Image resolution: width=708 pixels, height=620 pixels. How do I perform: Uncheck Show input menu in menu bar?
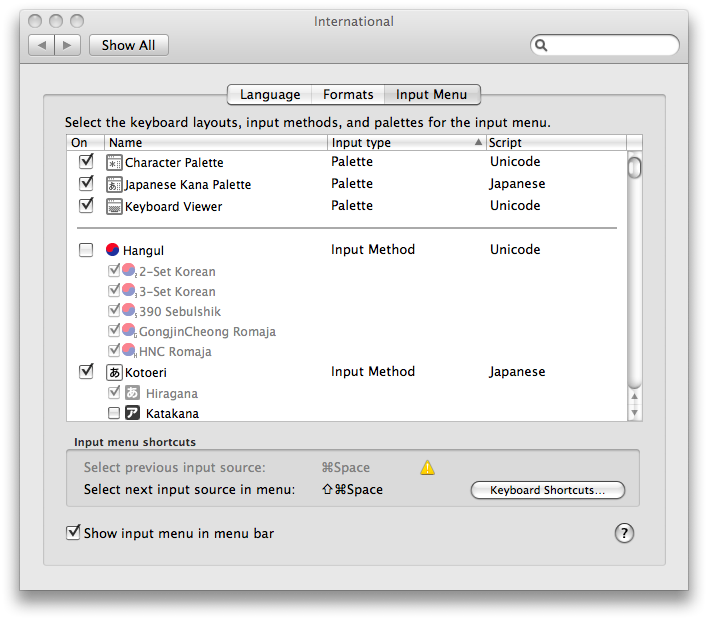pos(73,532)
